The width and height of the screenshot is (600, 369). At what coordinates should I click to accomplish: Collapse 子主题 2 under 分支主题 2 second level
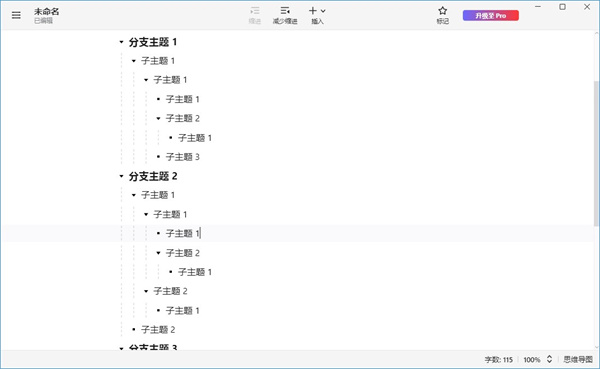click(x=146, y=291)
